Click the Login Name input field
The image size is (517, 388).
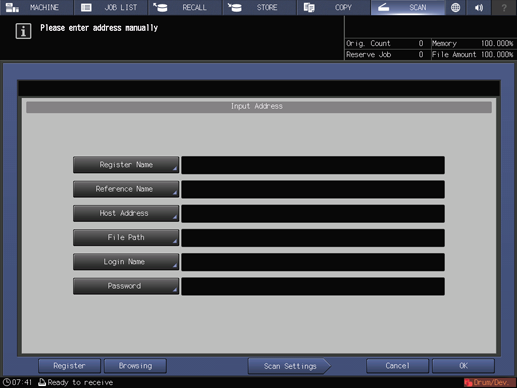pyautogui.click(x=313, y=262)
